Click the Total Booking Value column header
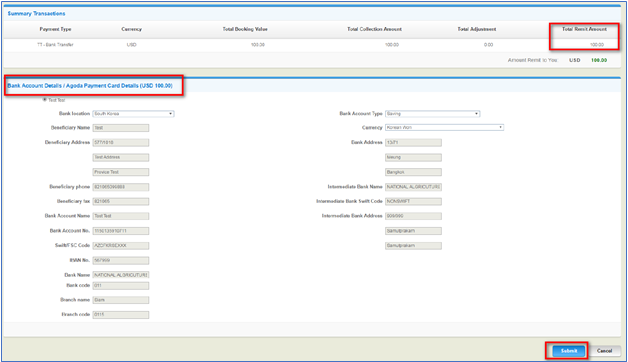This screenshot has height=362, width=628. (245, 29)
